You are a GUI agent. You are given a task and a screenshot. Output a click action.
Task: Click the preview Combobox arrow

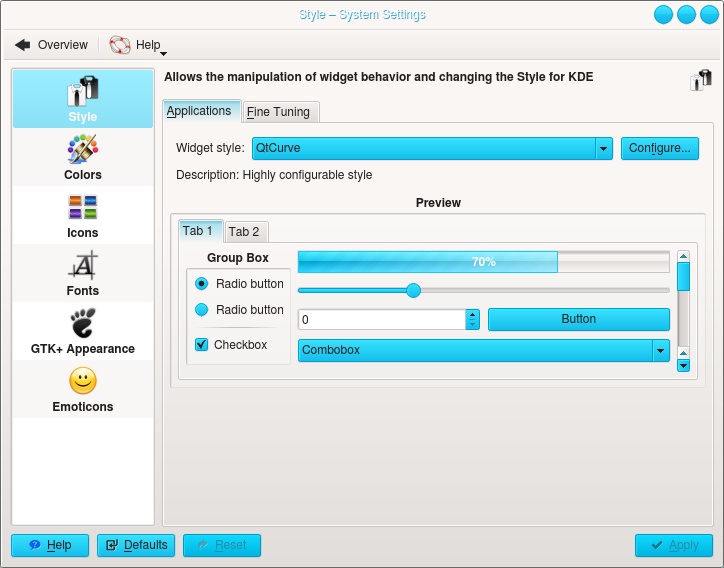pos(661,350)
